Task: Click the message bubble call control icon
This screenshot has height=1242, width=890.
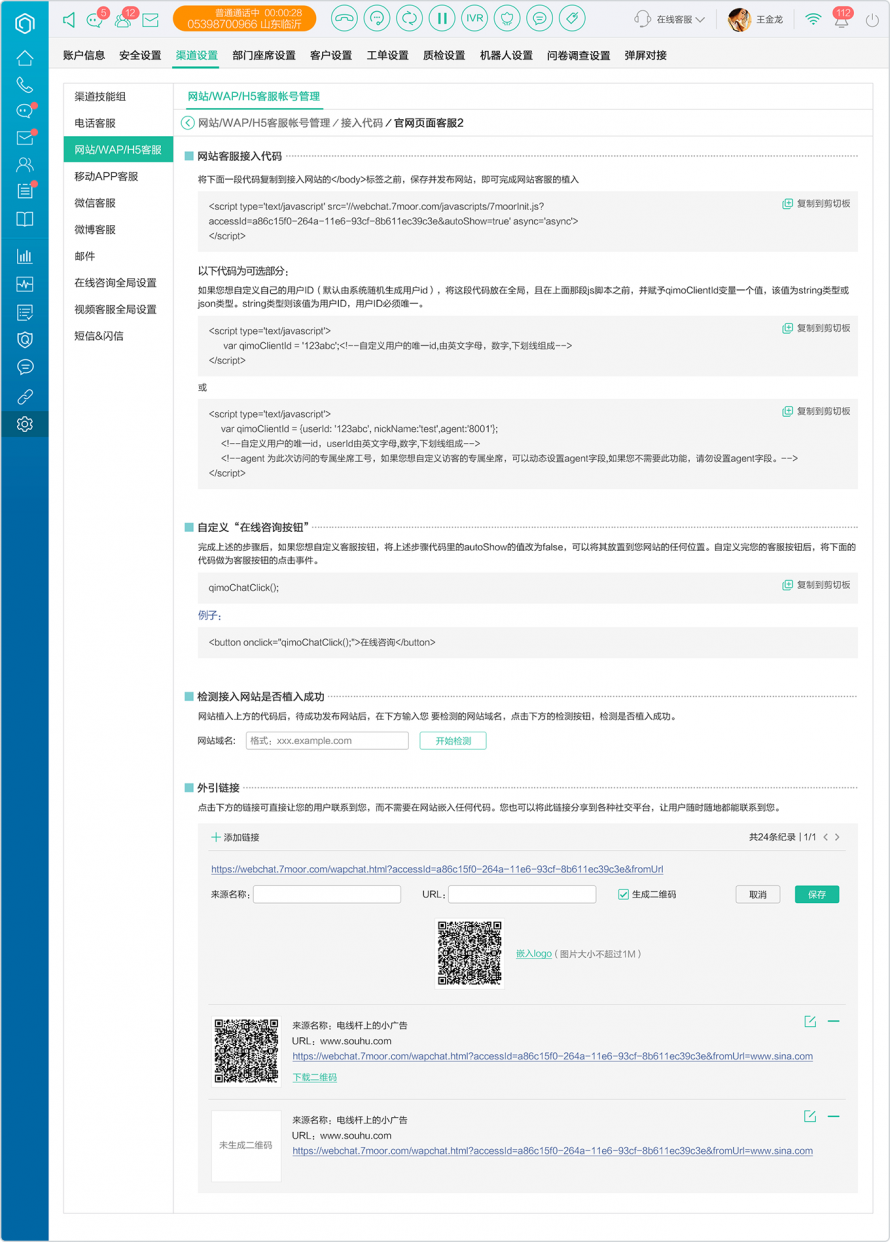Action: tap(540, 18)
